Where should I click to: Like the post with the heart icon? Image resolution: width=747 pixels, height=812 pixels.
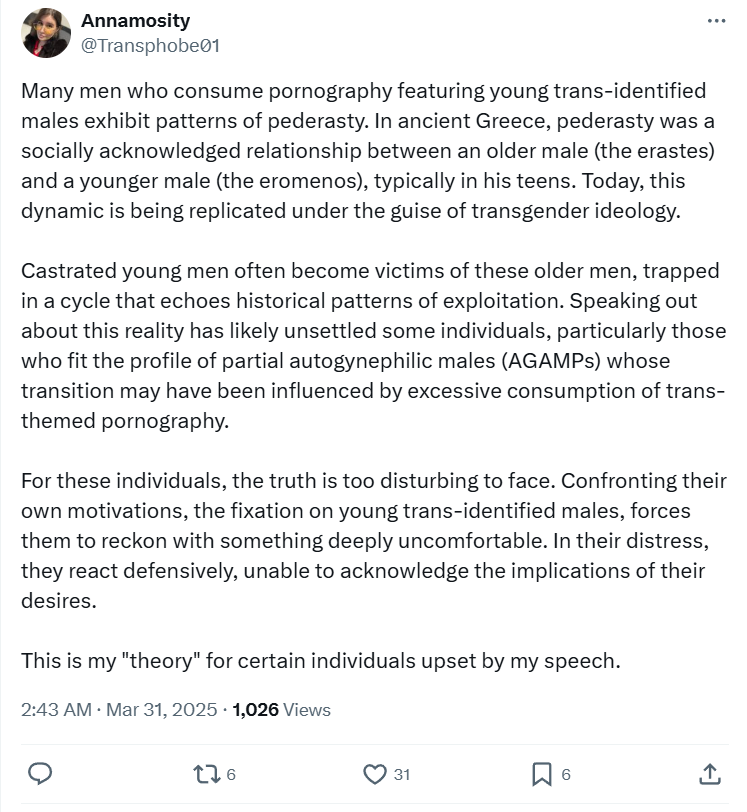tap(374, 773)
